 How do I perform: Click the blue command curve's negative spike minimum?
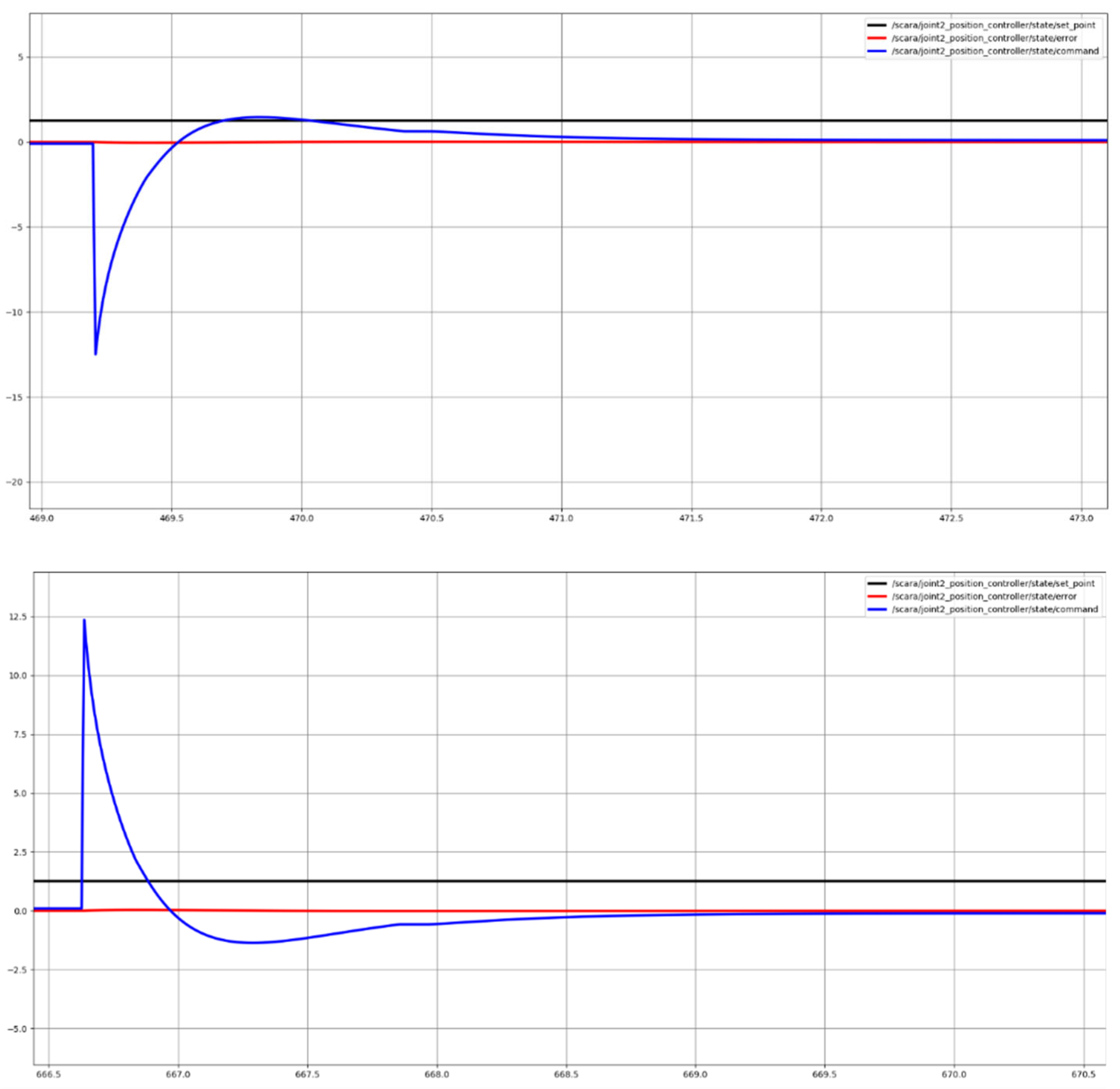[x=95, y=354]
